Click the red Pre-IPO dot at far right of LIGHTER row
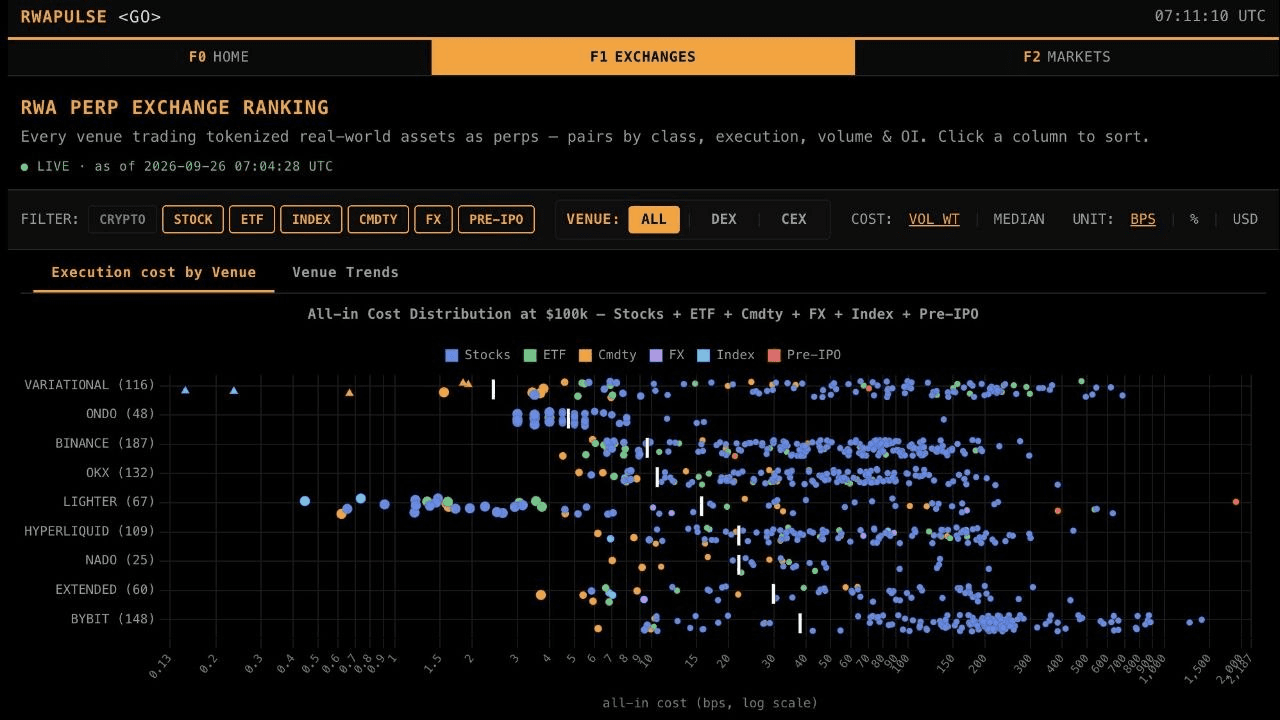 click(1236, 502)
